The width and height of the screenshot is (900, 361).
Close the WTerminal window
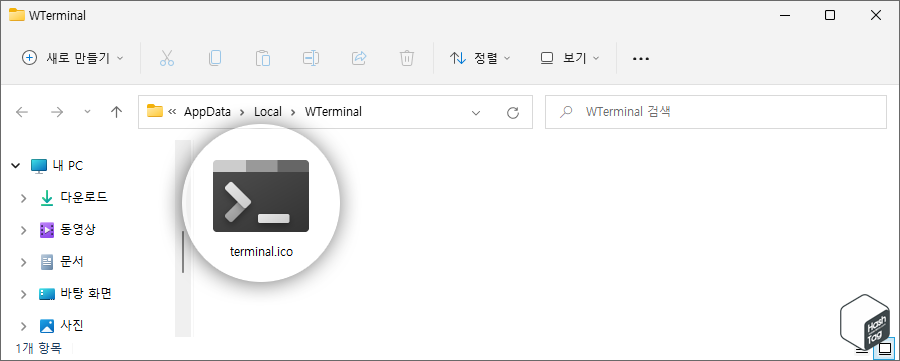tap(876, 15)
